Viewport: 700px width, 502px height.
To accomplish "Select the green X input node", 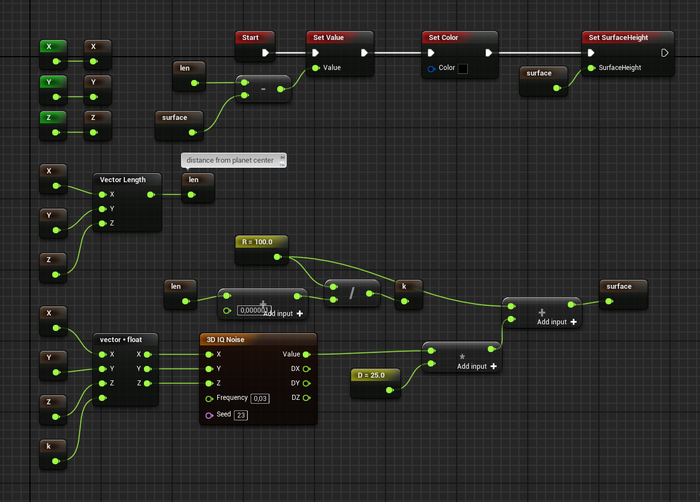I will [x=53, y=54].
